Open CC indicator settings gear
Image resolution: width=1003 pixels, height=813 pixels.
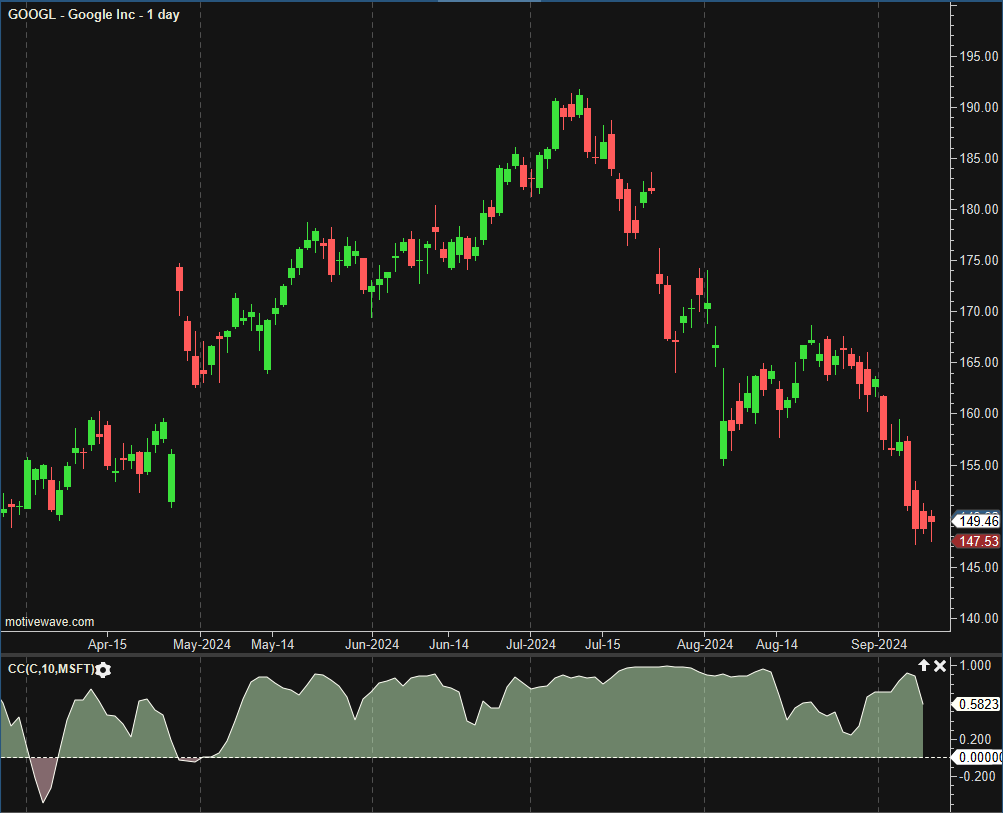tap(103, 669)
